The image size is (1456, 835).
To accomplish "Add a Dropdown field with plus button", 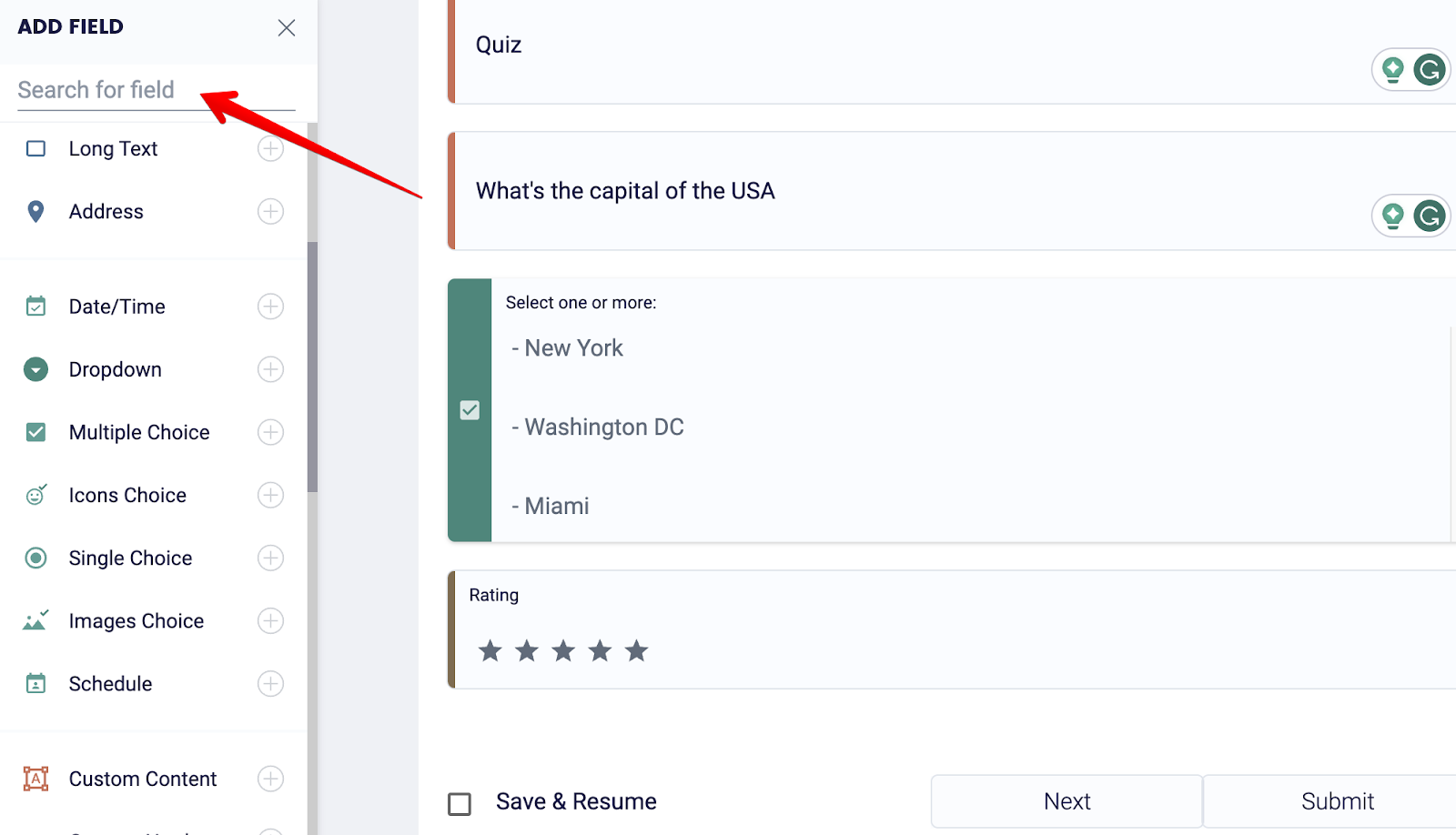I will point(270,369).
